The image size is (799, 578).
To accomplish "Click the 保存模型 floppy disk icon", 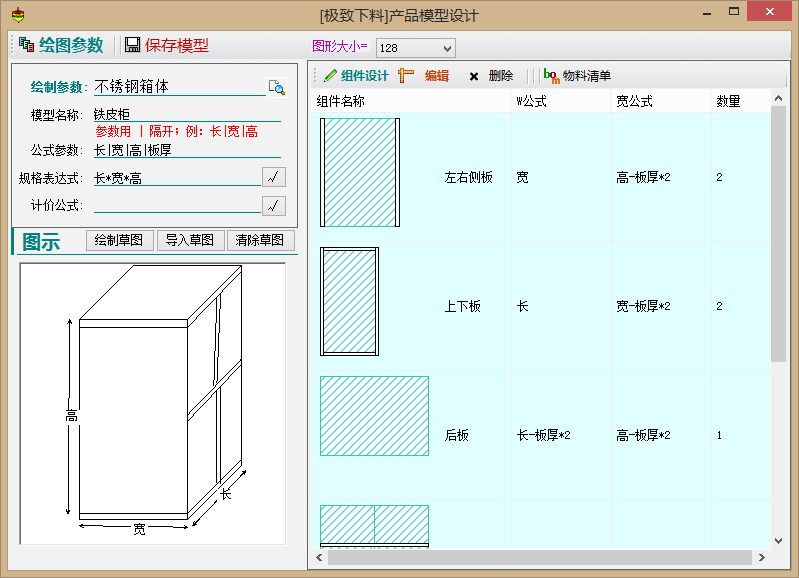I will click(132, 45).
